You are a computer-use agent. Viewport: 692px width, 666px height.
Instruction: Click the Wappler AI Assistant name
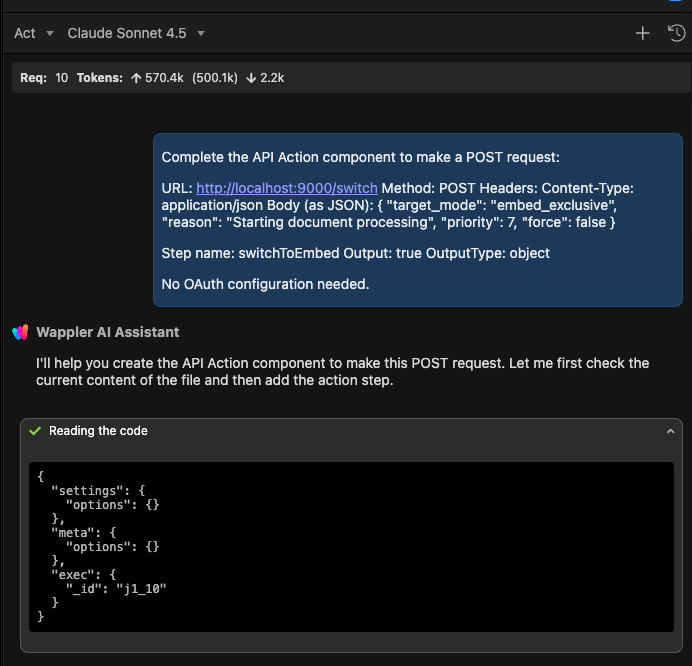[x=108, y=332]
